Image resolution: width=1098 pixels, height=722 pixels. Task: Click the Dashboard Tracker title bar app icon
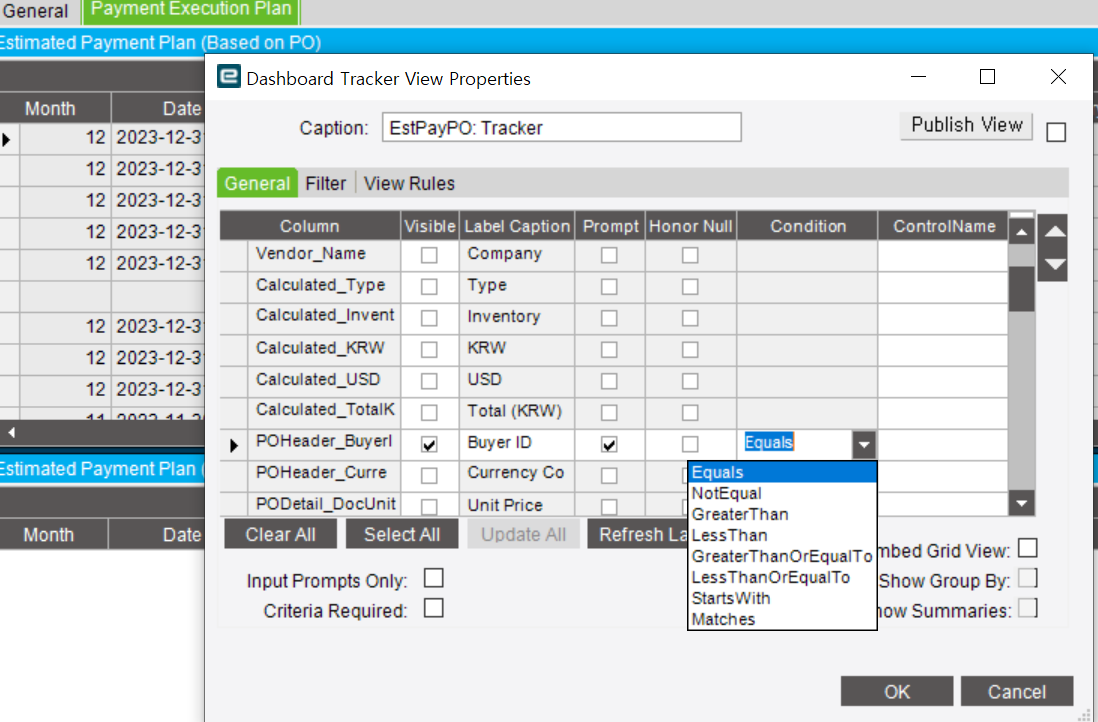click(x=228, y=76)
